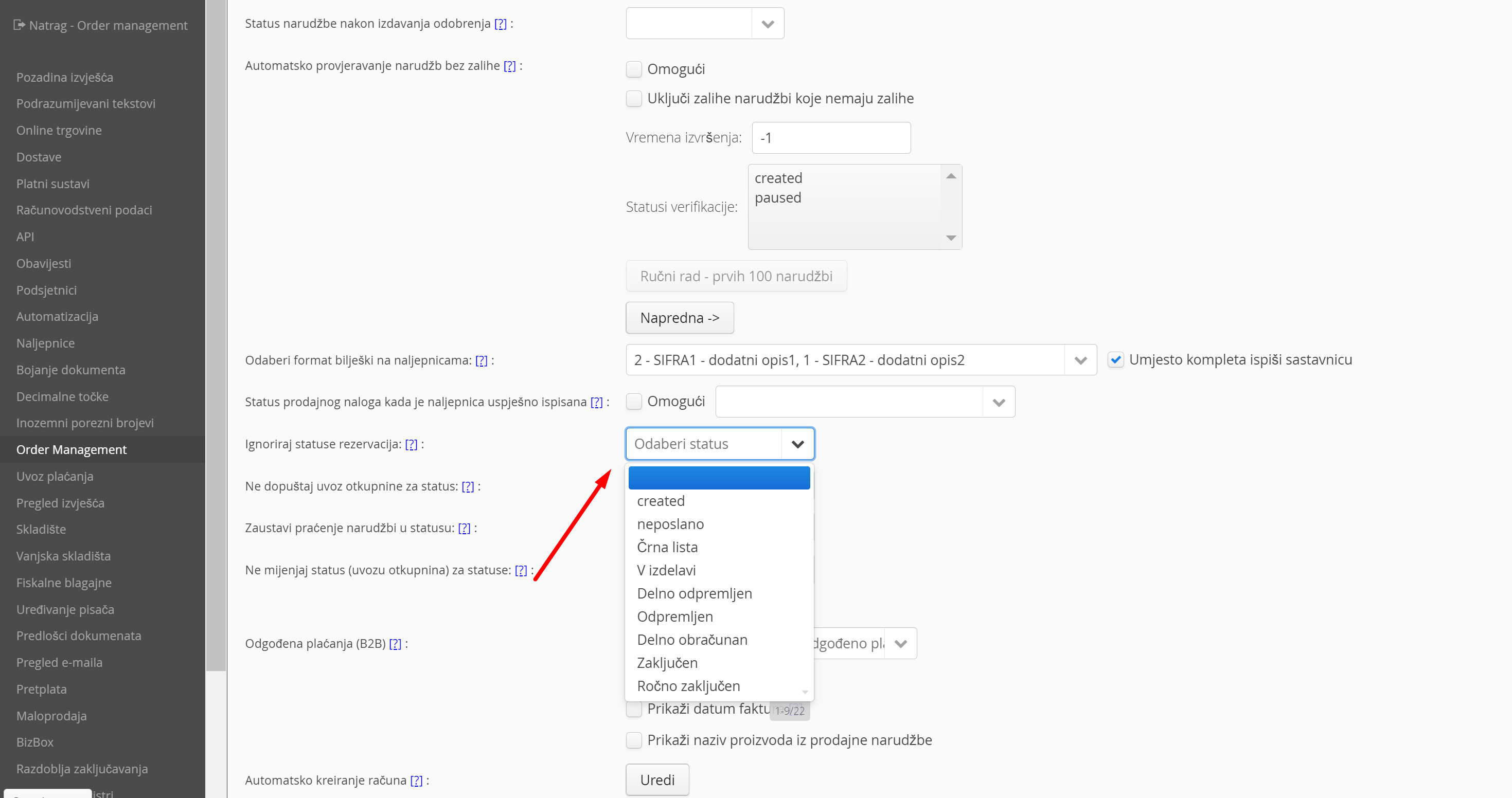Open help [?] for Automatsko kreiranje računa
1512x798 pixels.
tap(416, 781)
